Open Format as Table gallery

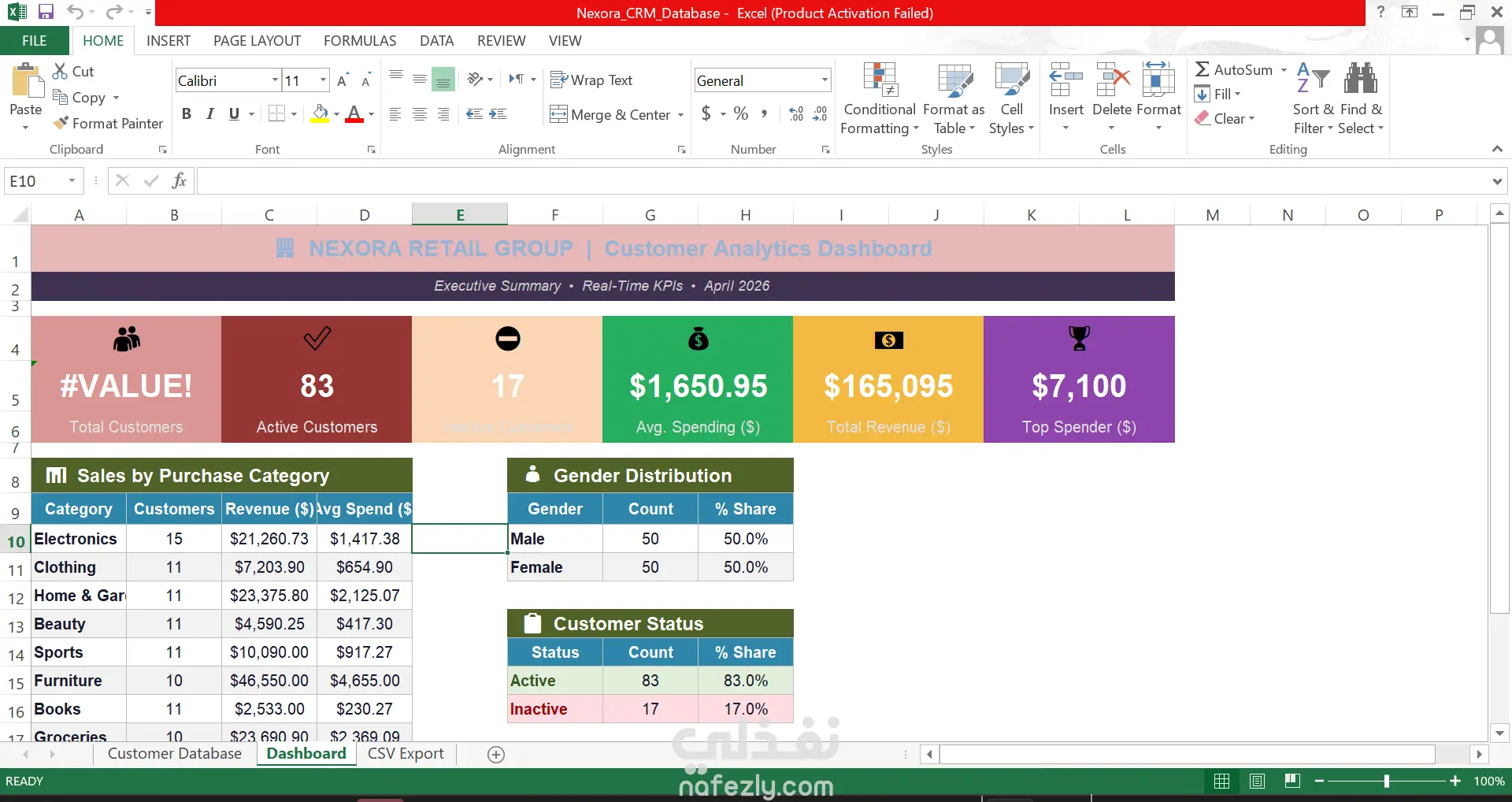pos(954,98)
